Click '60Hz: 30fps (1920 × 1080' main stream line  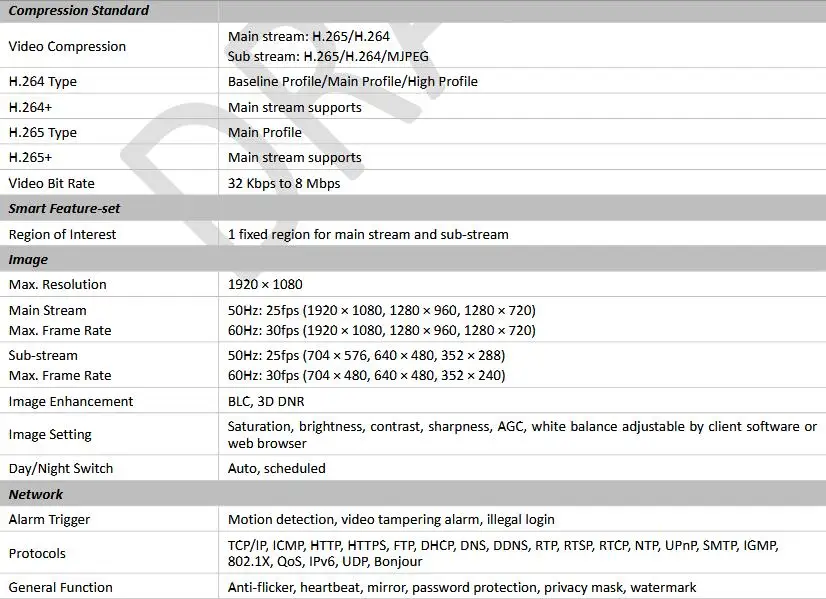tap(382, 330)
